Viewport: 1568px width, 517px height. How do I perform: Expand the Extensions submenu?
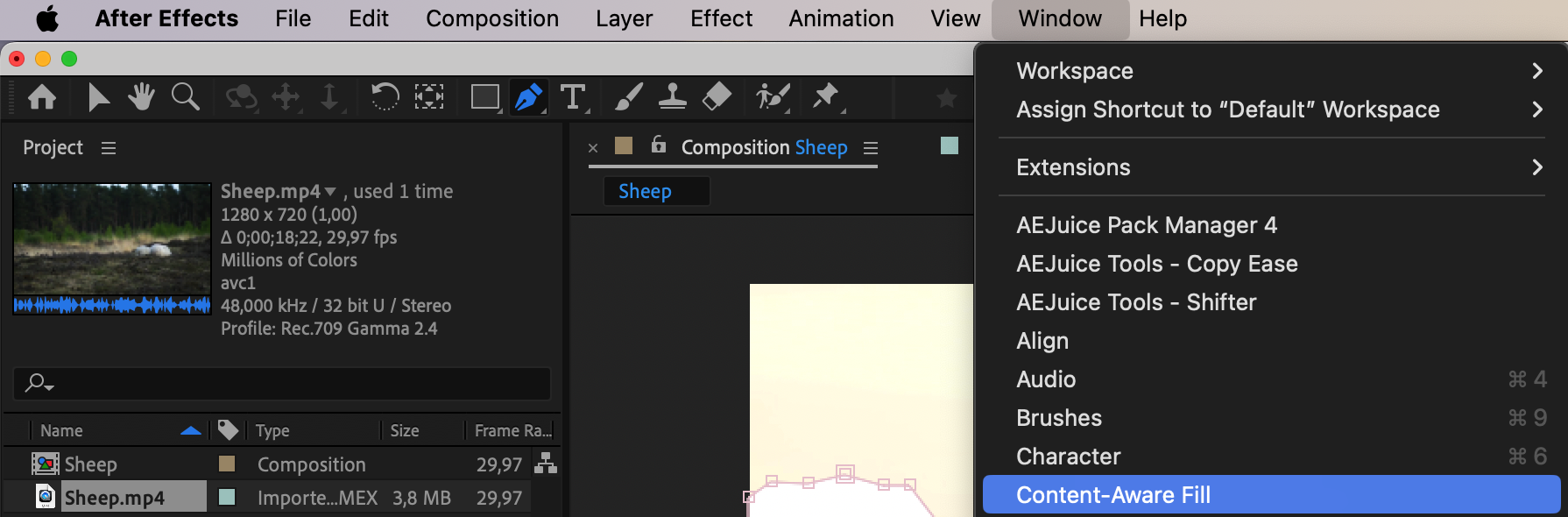[x=1271, y=167]
